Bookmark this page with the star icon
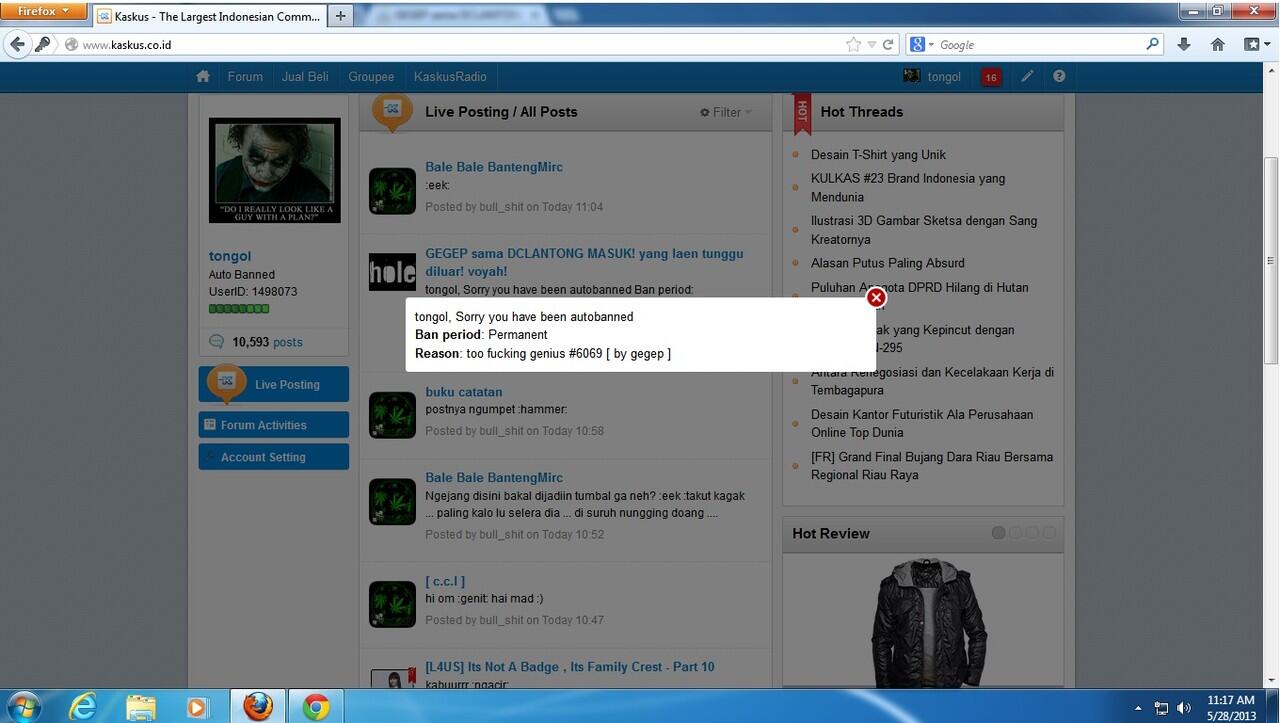1280x723 pixels. pos(853,44)
